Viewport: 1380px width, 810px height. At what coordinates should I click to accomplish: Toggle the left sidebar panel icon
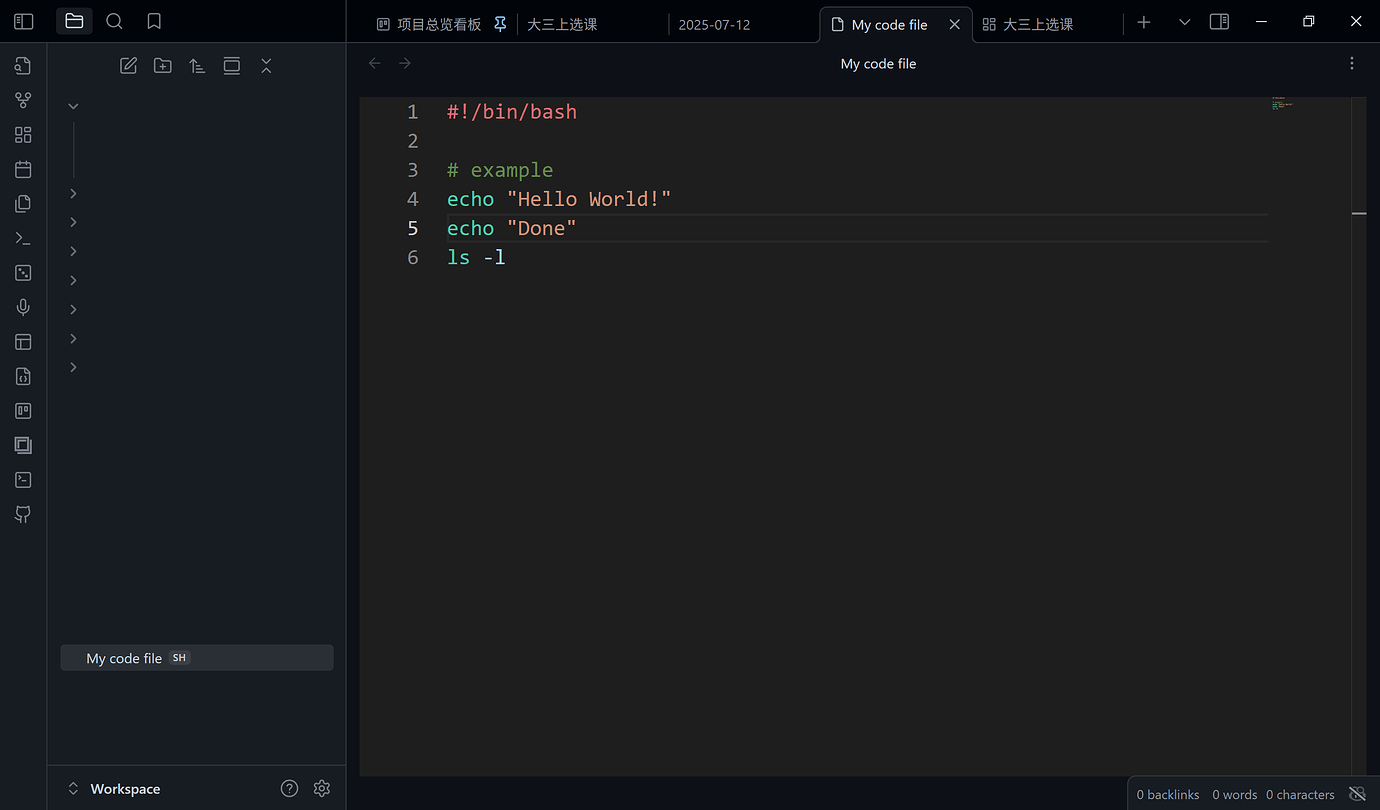[x=22, y=20]
